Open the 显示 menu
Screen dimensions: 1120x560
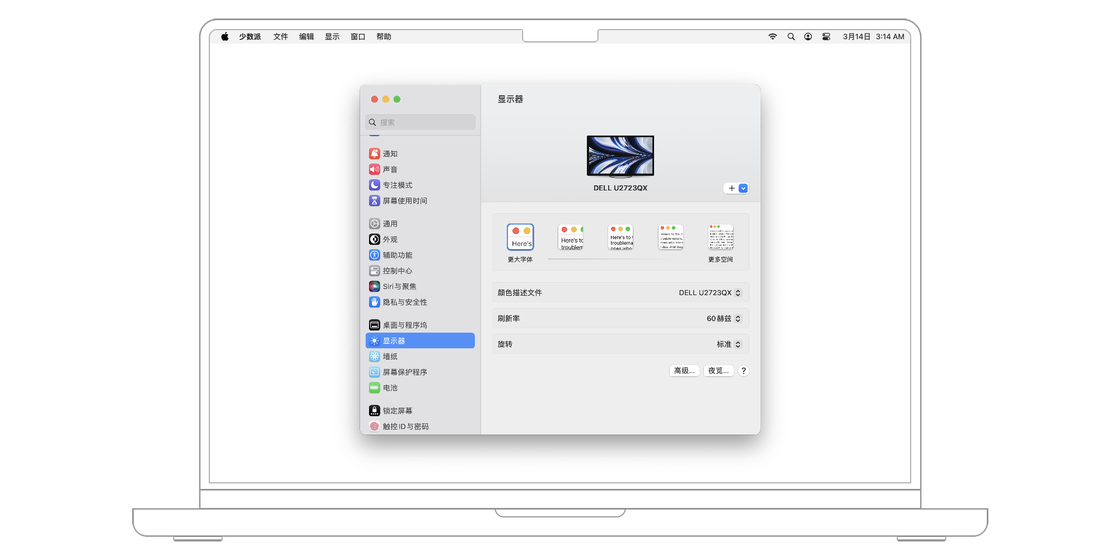coord(332,36)
